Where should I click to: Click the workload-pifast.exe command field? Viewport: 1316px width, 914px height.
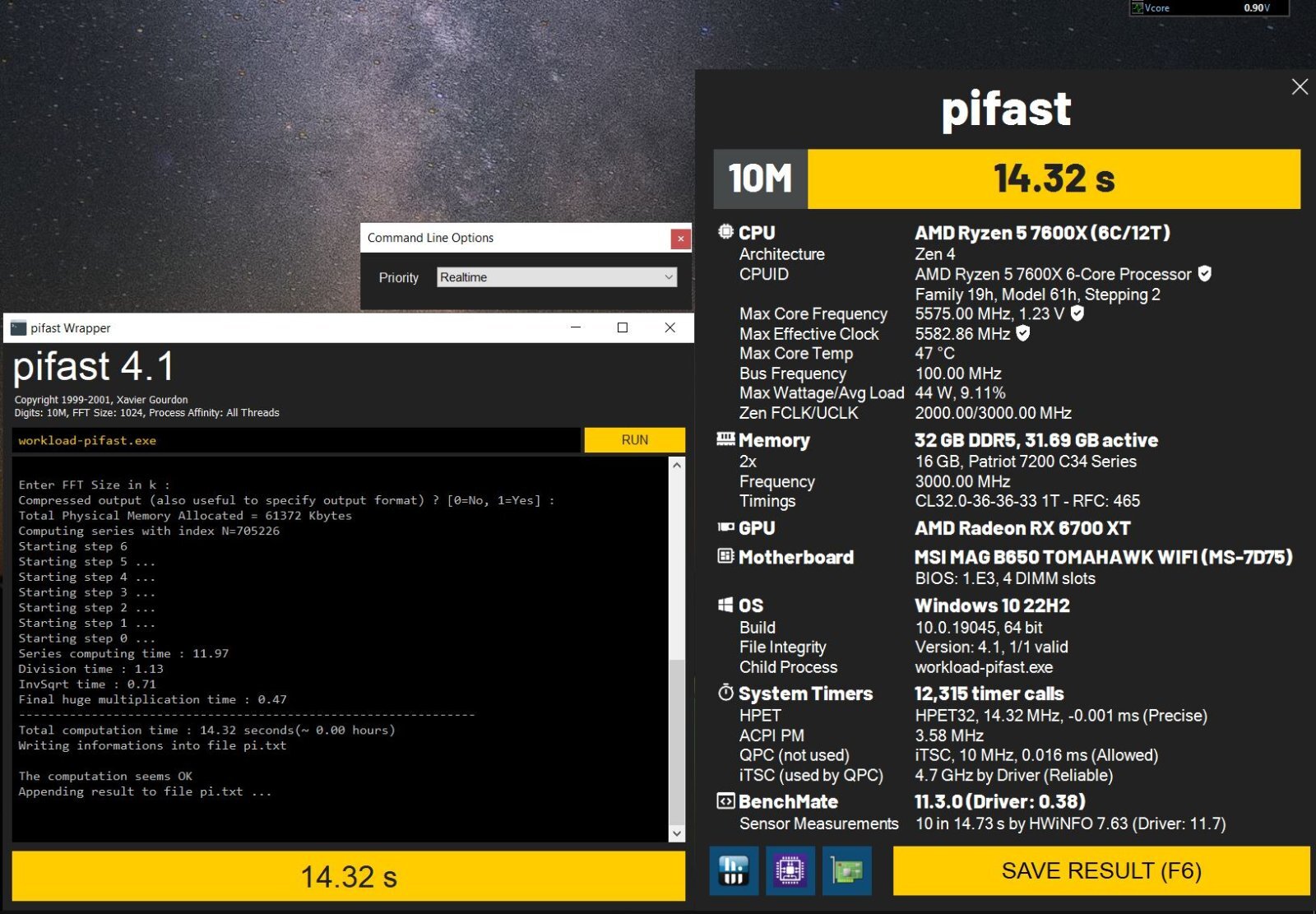tap(296, 440)
